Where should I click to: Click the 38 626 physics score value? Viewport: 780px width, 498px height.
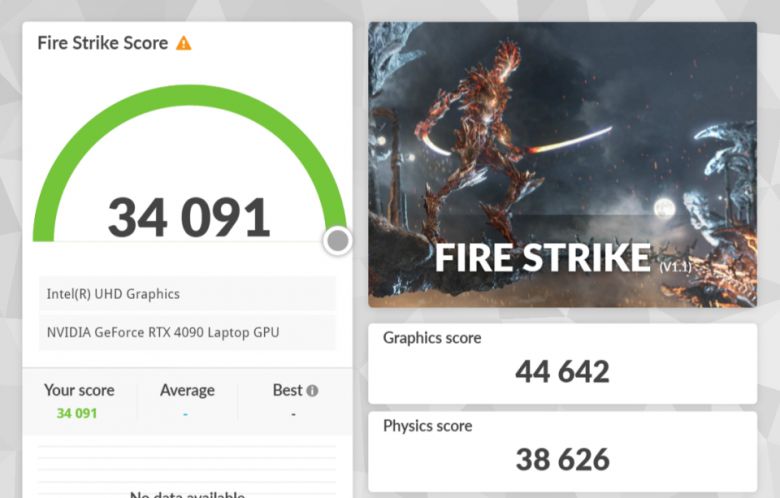562,459
